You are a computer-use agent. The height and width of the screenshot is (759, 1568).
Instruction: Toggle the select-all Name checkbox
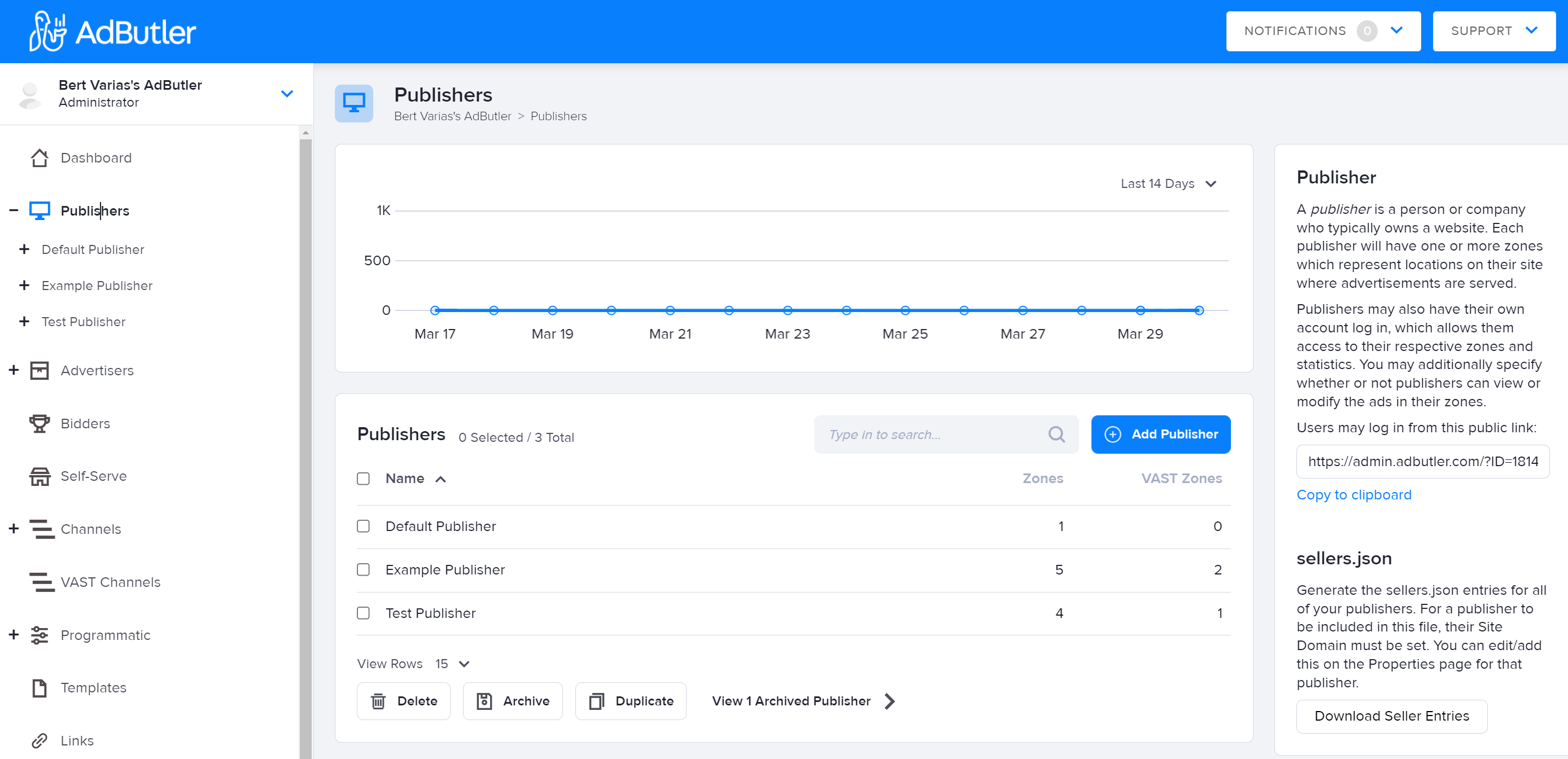(x=364, y=479)
